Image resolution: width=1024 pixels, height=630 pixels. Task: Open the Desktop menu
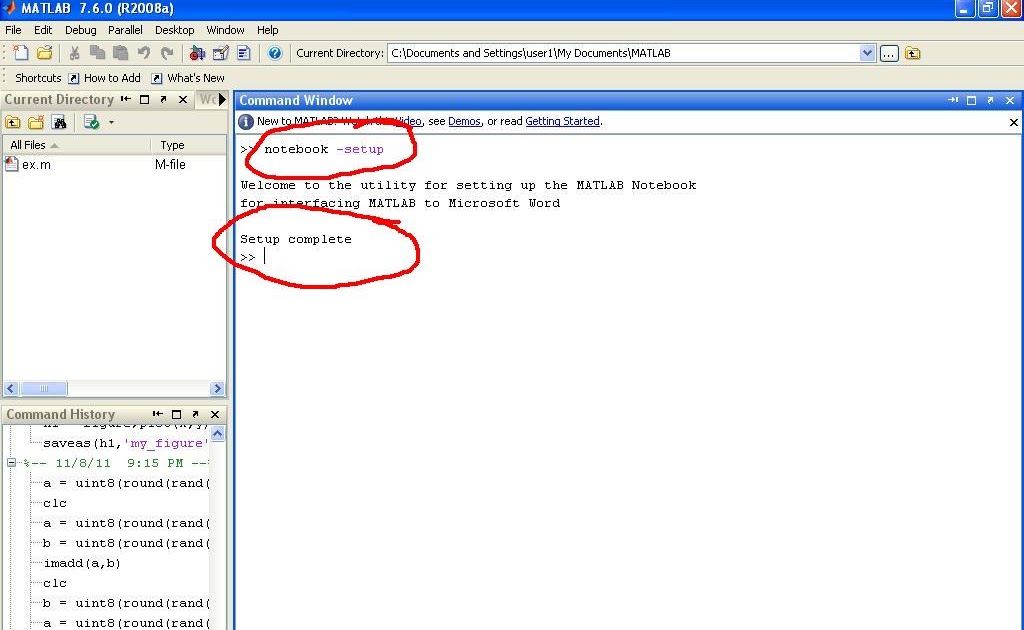[x=174, y=30]
